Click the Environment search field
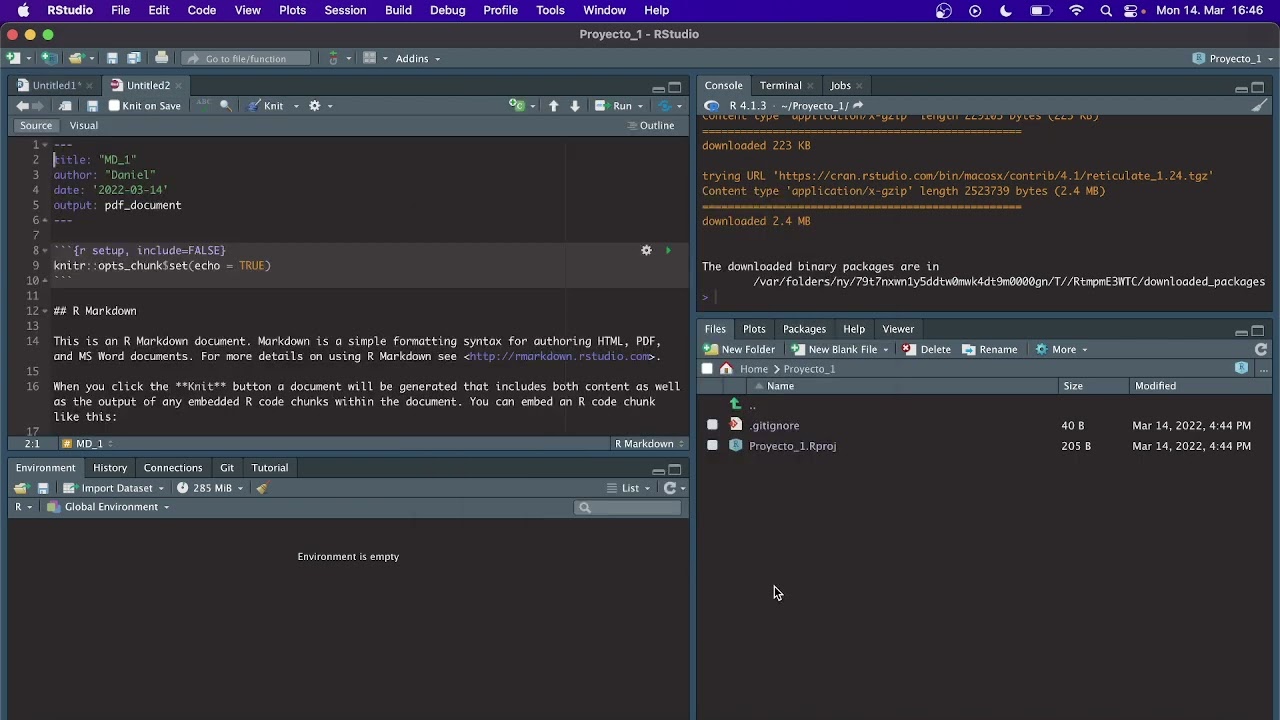1280x720 pixels. (628, 508)
